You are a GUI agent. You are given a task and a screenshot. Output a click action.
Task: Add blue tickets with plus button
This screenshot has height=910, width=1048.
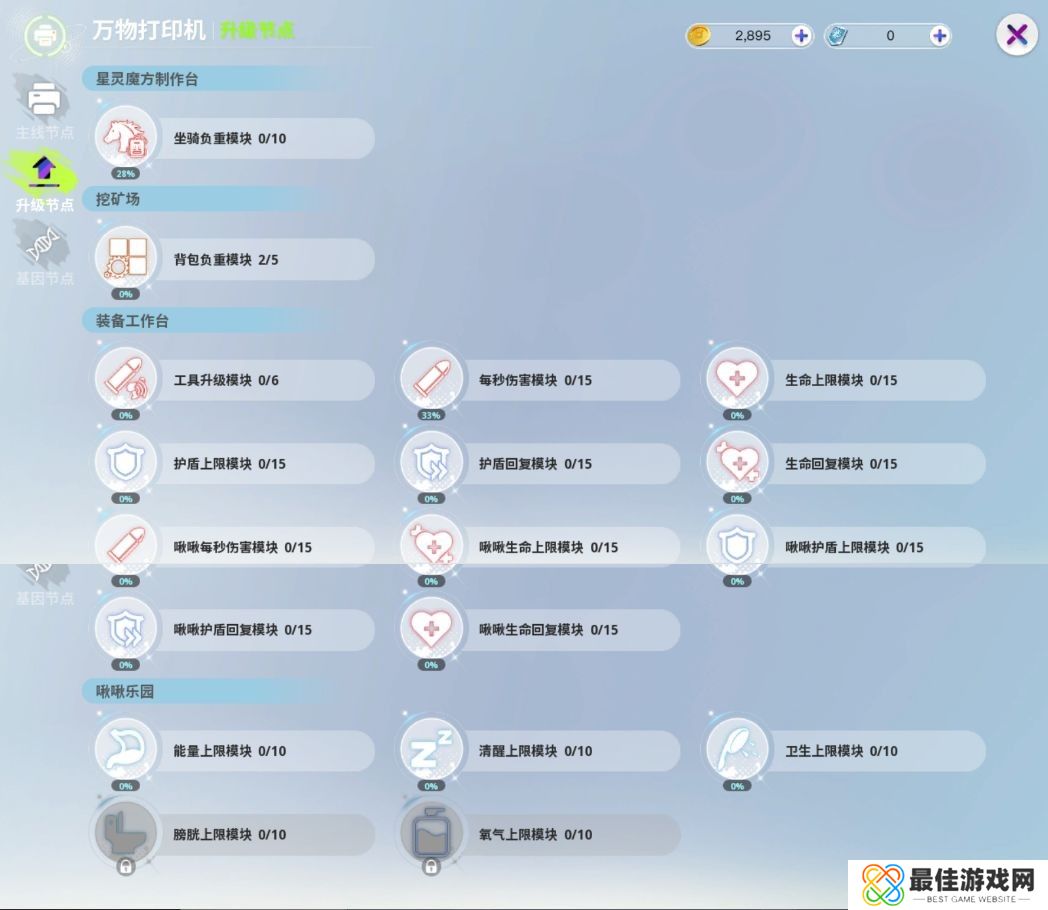tap(939, 36)
